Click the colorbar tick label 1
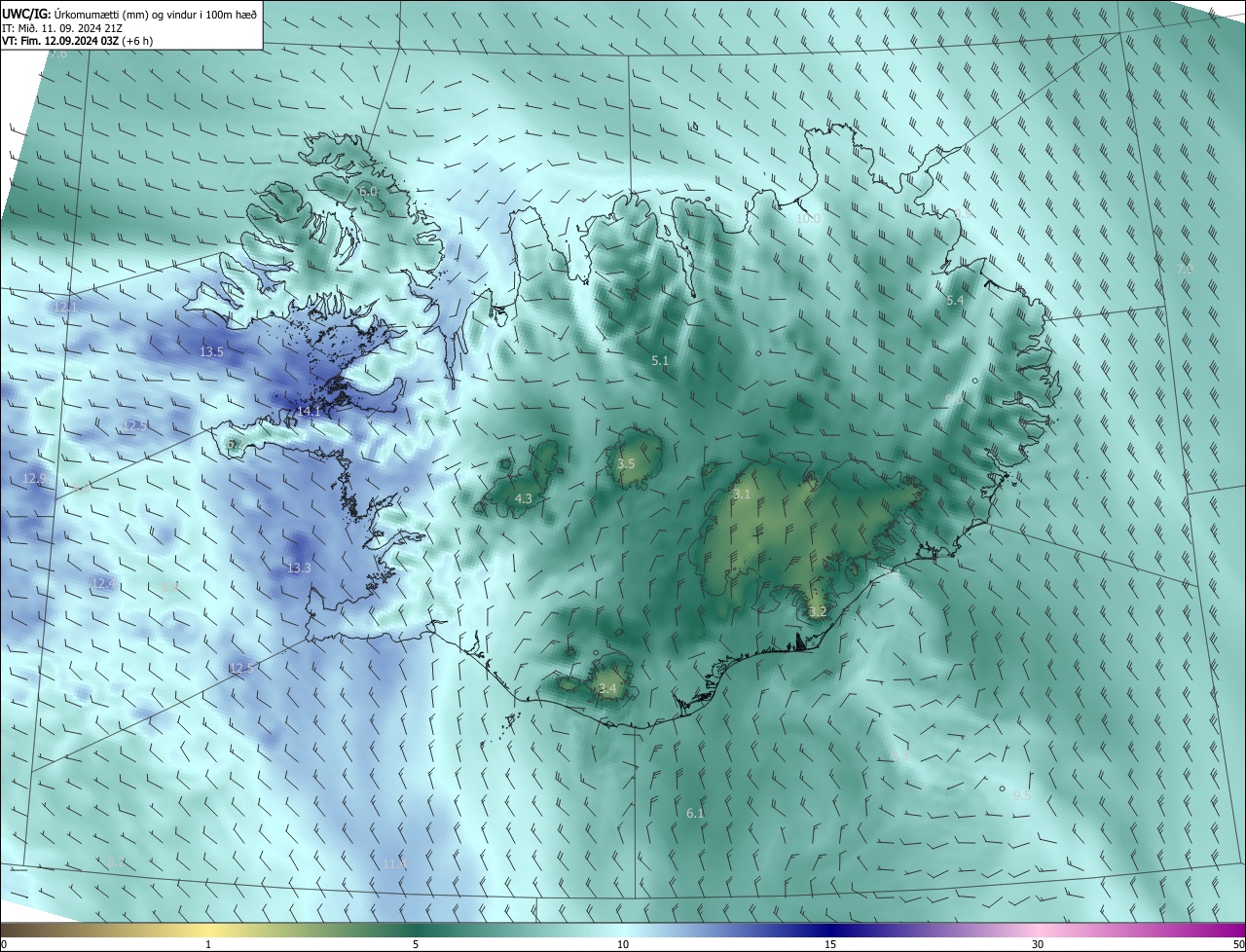This screenshot has height=952, width=1246. 208,945
